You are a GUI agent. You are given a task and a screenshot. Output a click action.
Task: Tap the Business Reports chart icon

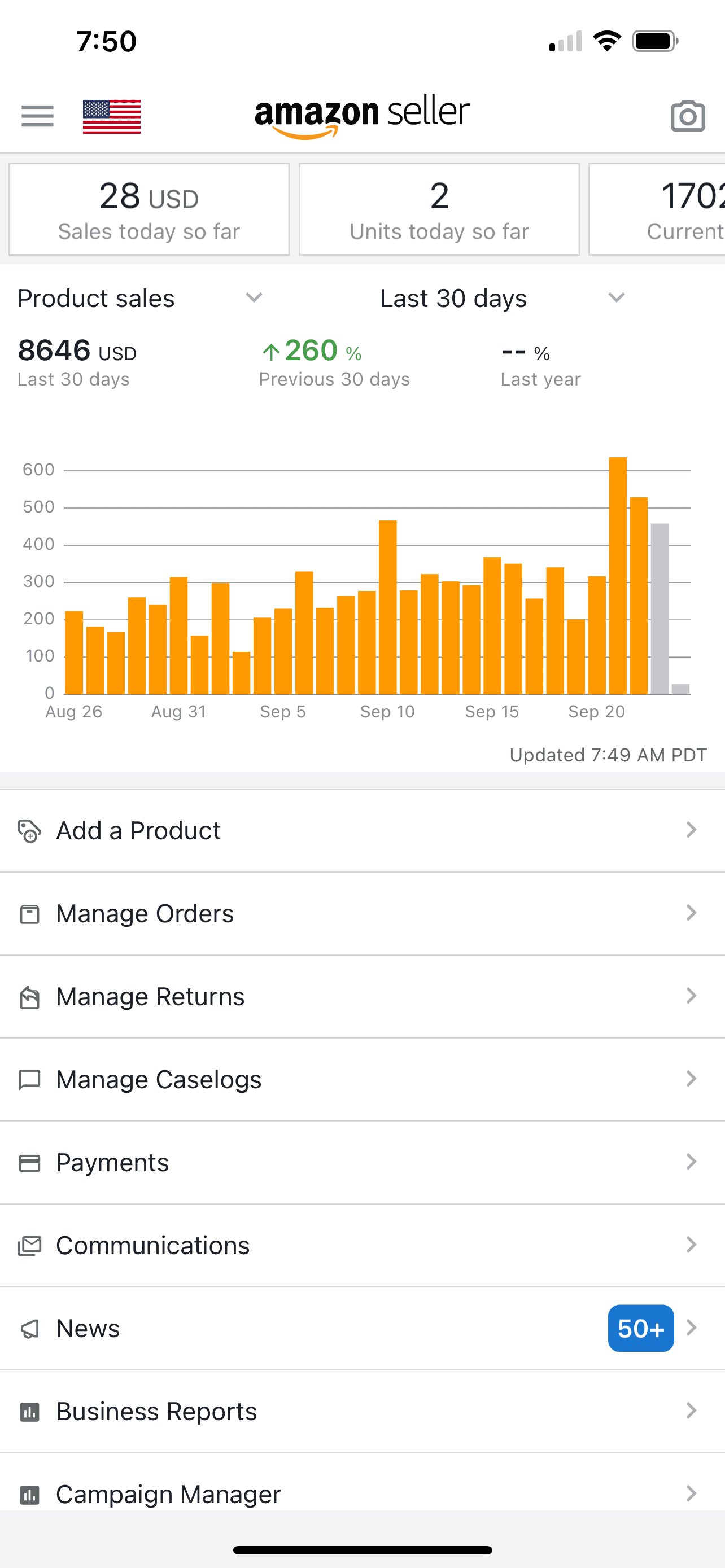click(x=29, y=1412)
